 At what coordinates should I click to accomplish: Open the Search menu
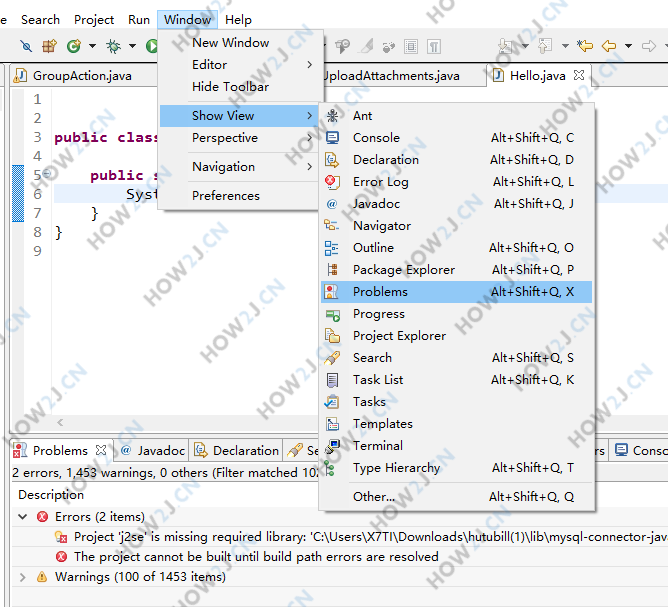[x=40, y=20]
